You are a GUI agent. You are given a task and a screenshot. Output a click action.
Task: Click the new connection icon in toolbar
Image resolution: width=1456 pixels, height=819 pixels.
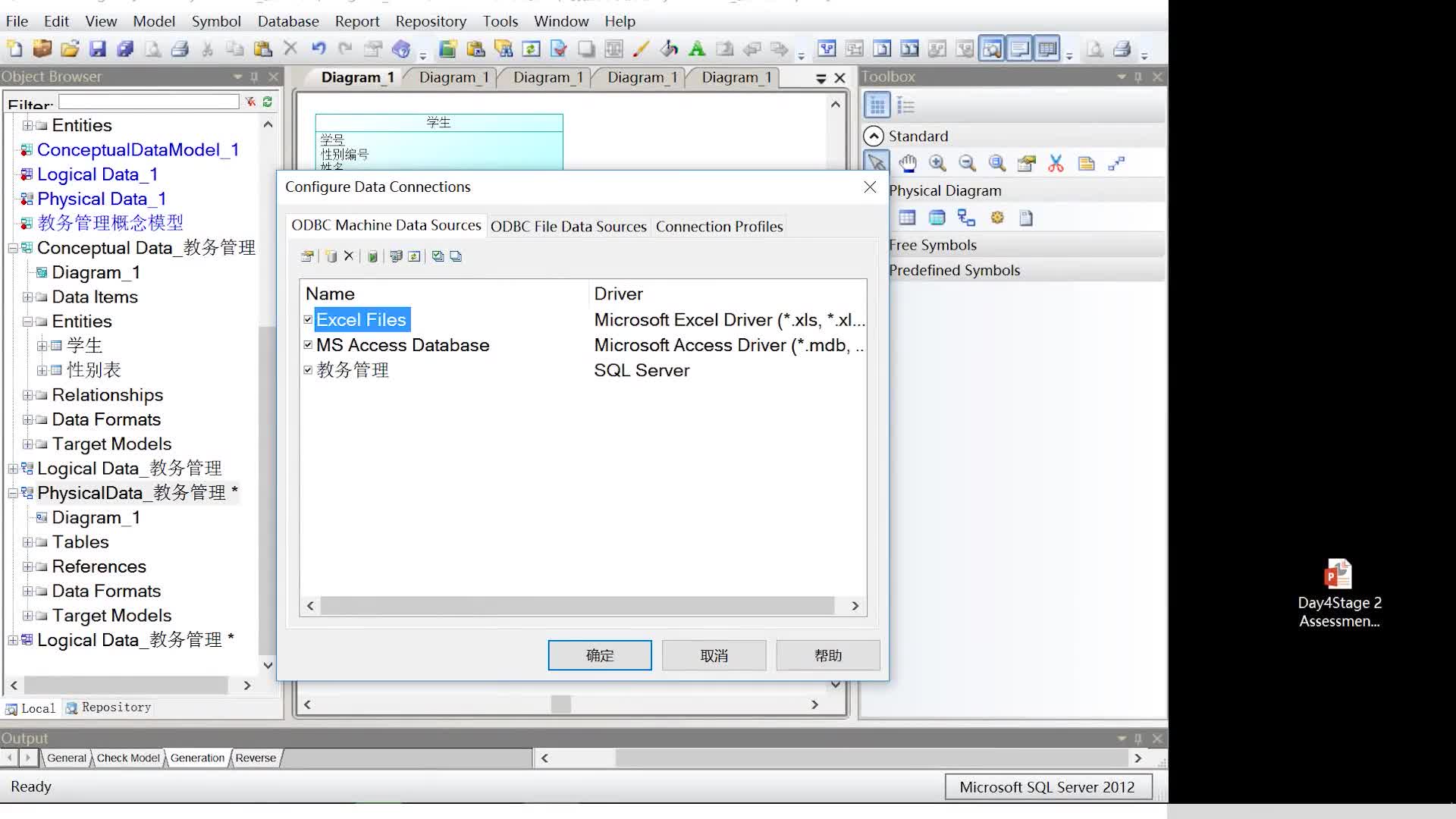pos(331,256)
